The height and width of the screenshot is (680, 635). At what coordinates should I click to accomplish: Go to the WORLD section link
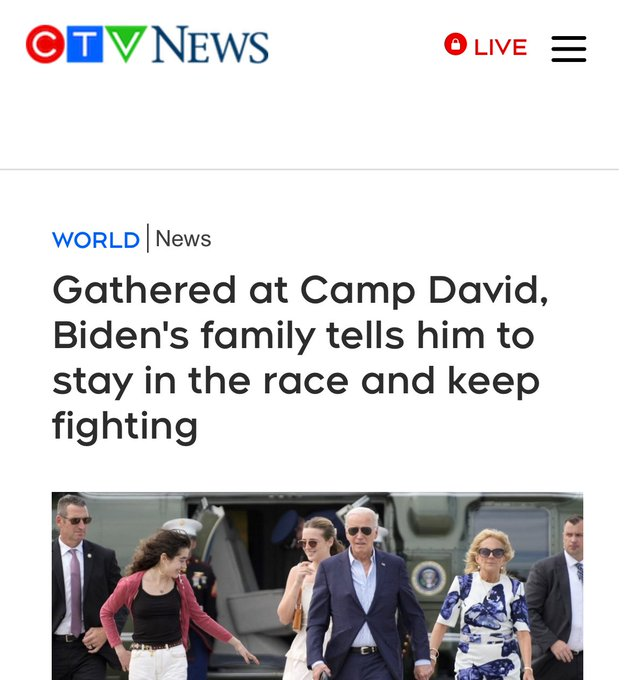click(x=96, y=240)
